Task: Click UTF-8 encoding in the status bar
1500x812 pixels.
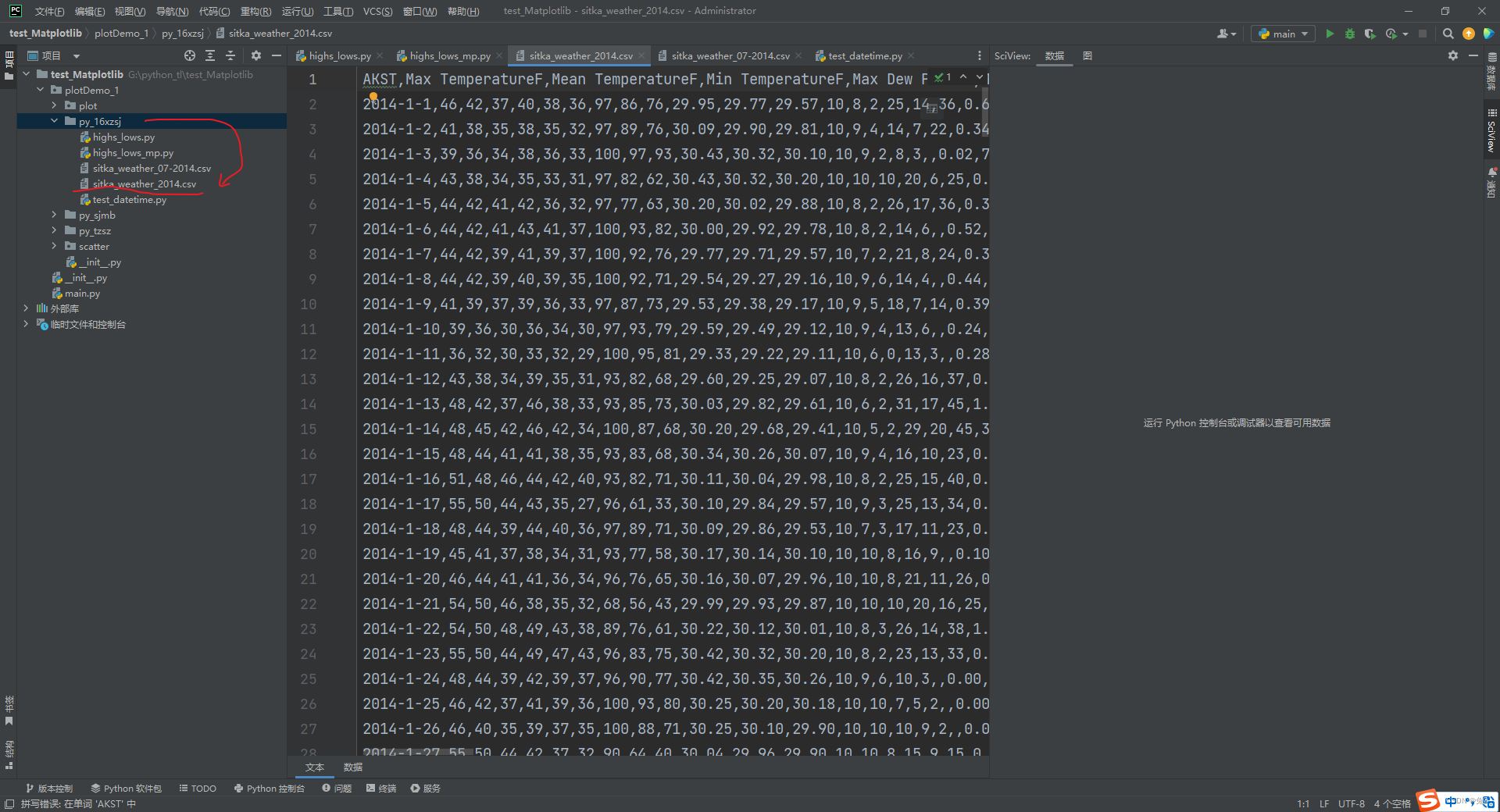Action: tap(1352, 803)
